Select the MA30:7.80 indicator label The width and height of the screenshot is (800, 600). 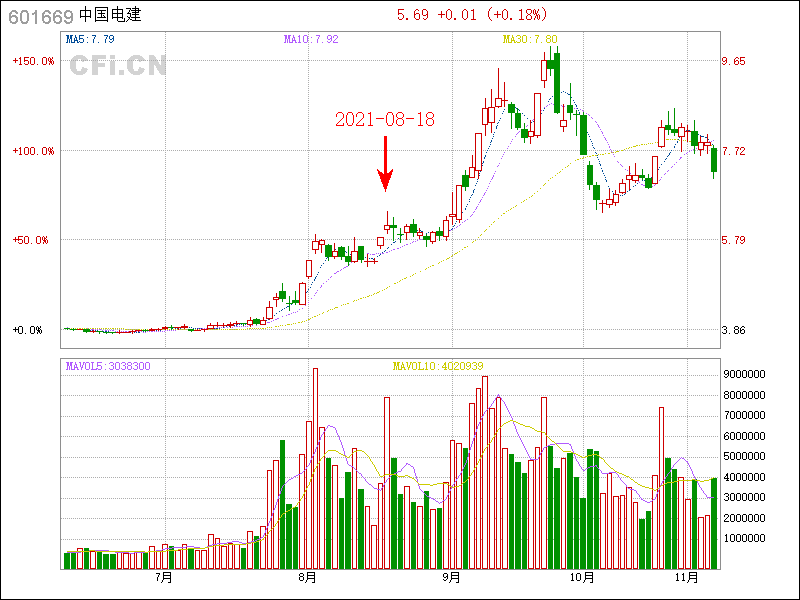tap(529, 39)
